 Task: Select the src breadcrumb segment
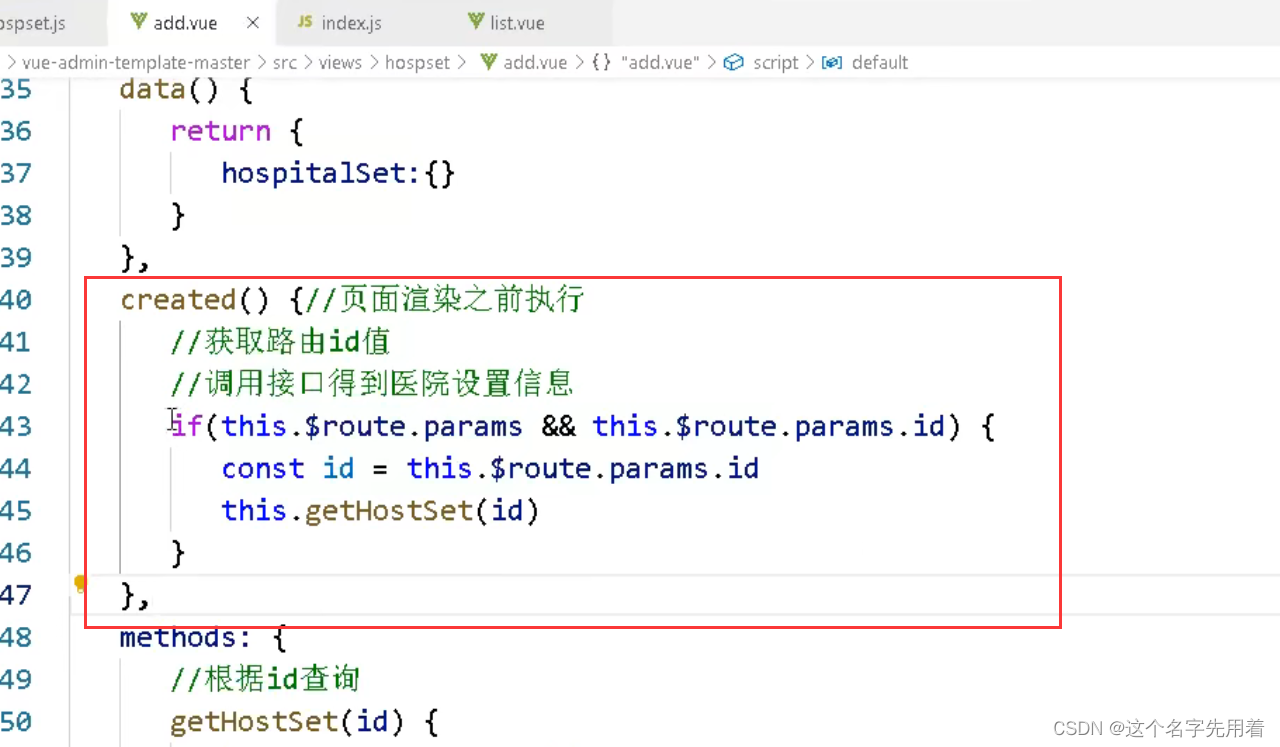285,62
